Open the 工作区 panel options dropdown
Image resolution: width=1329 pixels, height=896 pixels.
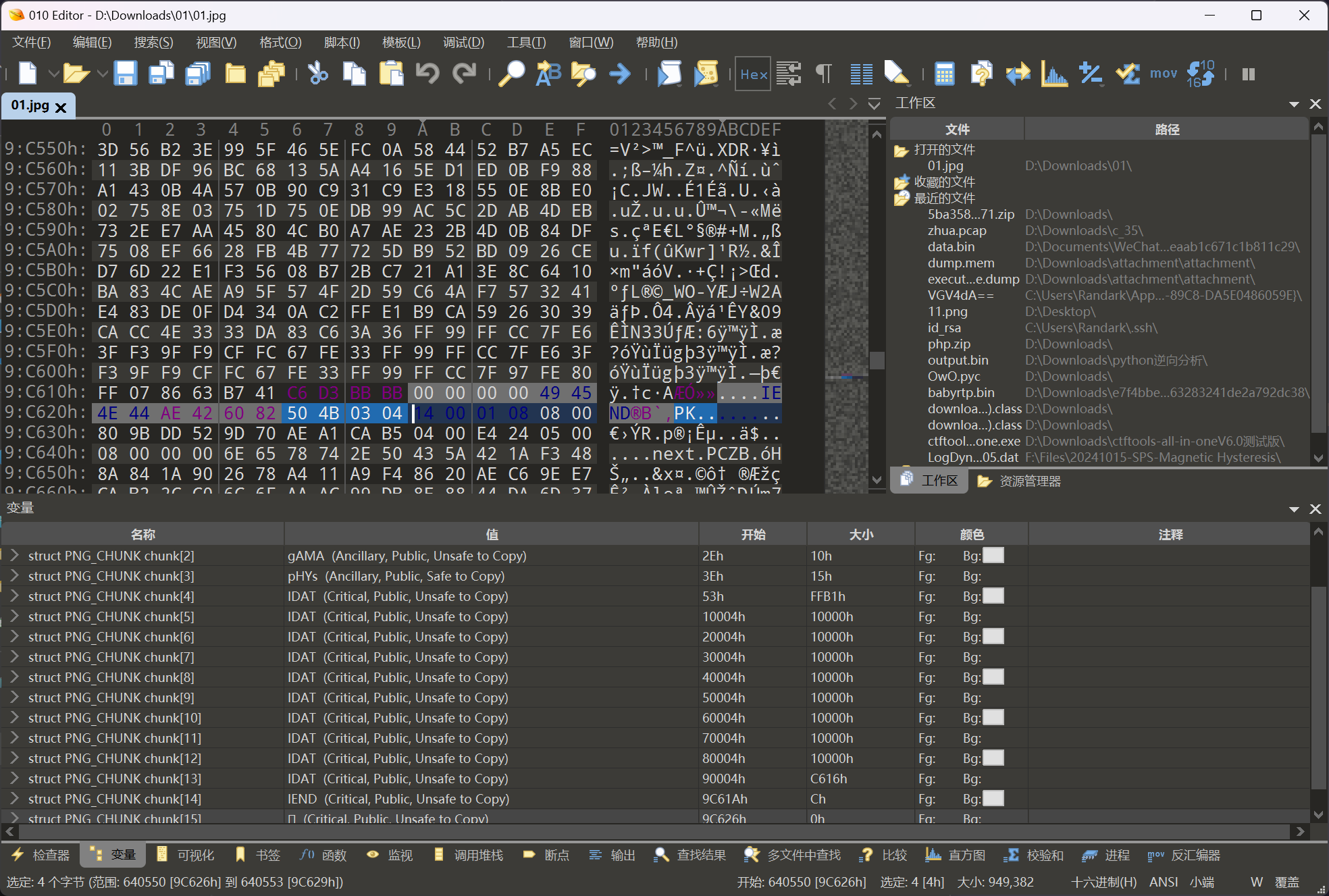pyautogui.click(x=1294, y=104)
